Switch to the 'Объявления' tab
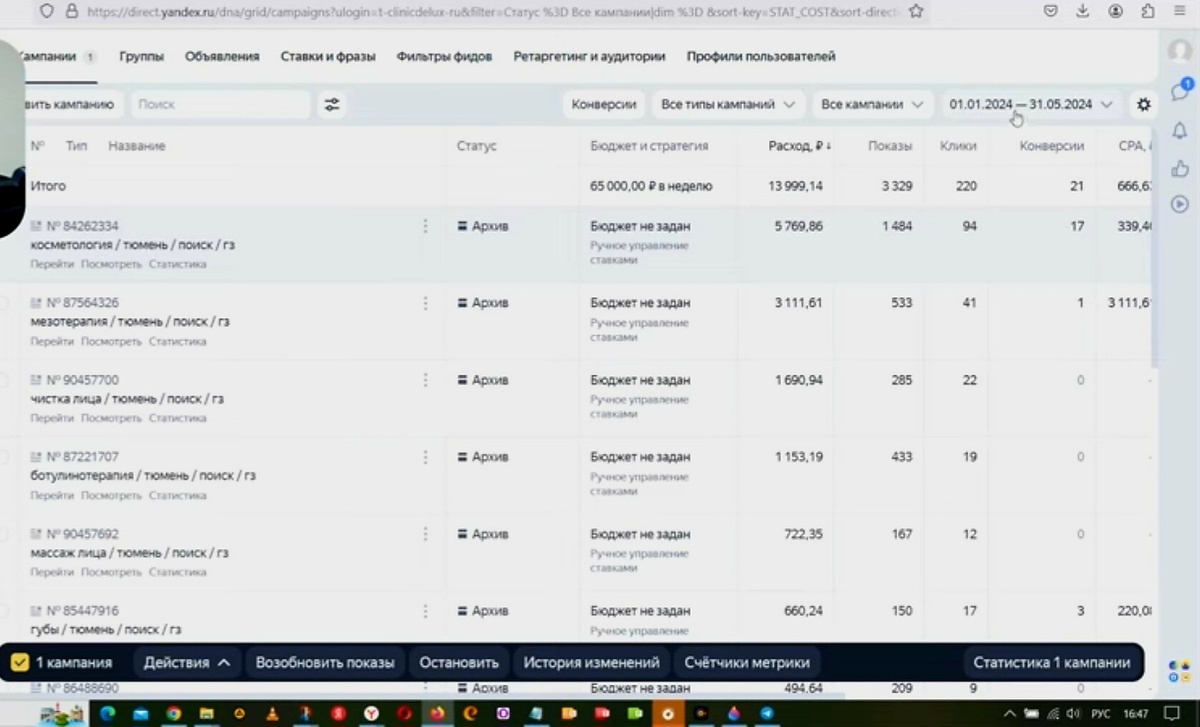1200x727 pixels. pyautogui.click(x=222, y=57)
